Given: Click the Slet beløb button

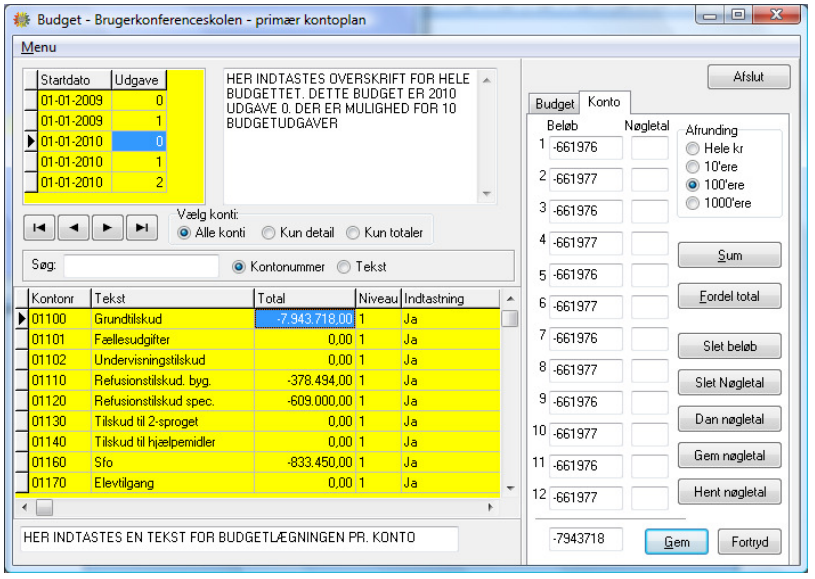Looking at the screenshot, I should click(730, 346).
